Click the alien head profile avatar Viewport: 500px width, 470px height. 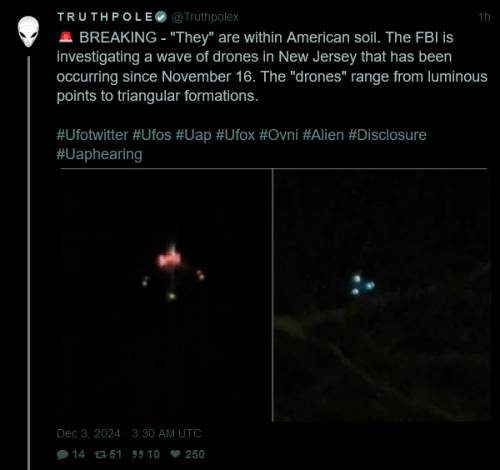point(28,32)
